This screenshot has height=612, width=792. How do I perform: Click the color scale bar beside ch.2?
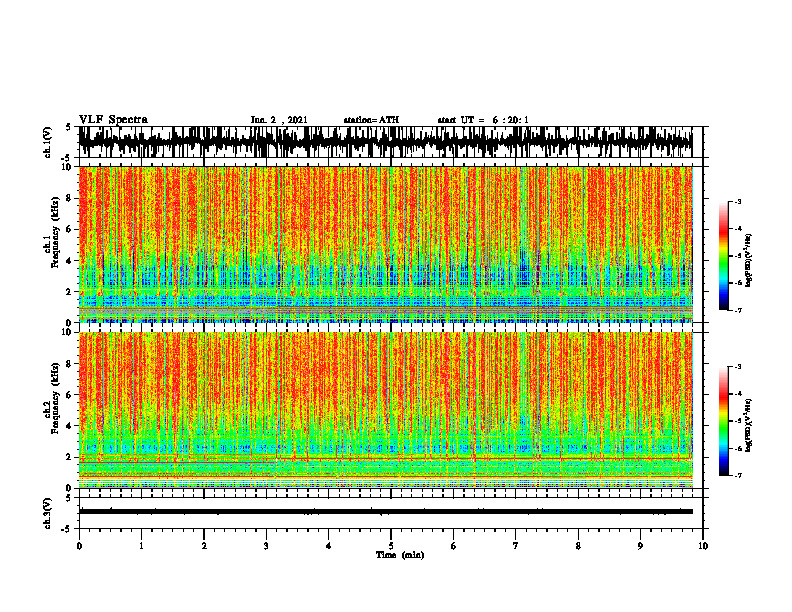point(723,421)
